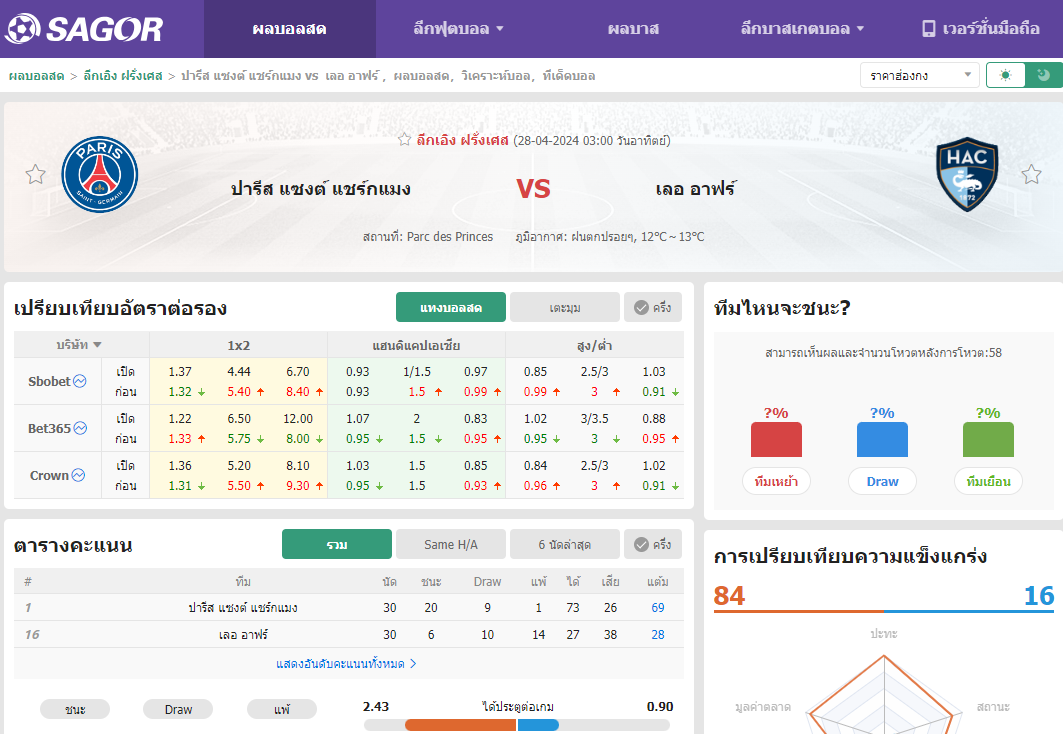
Task: Select the แทงบอลสด odds tab
Action: pyautogui.click(x=451, y=308)
